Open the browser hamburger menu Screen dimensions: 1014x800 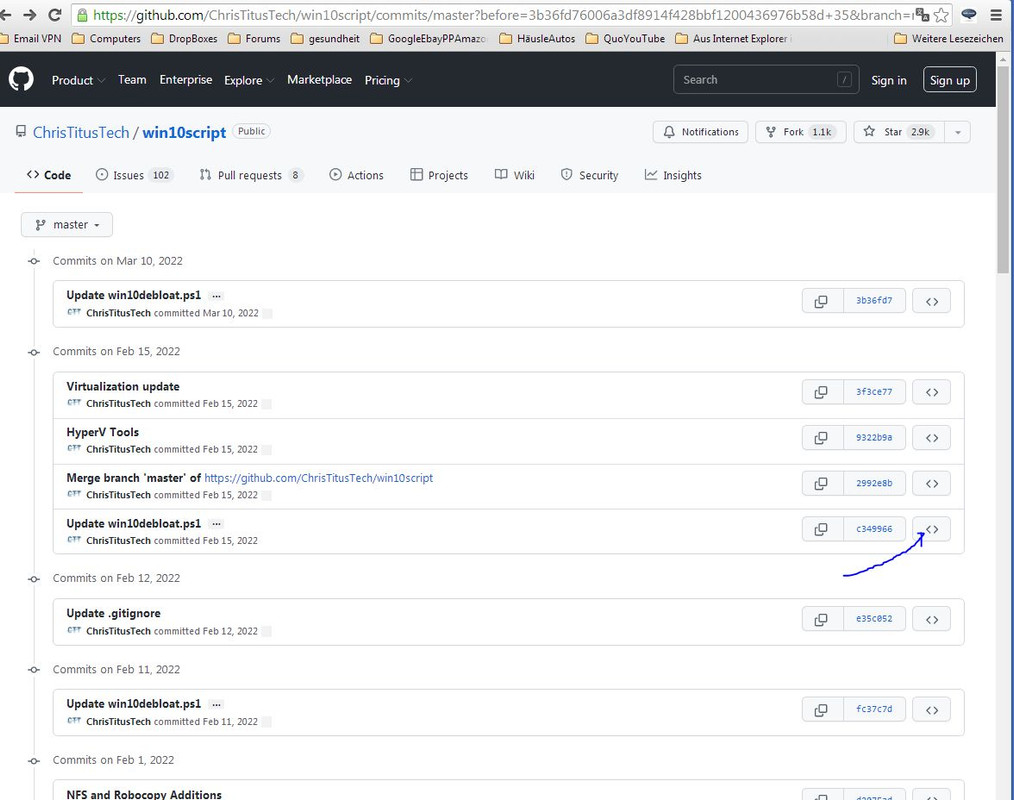point(996,15)
